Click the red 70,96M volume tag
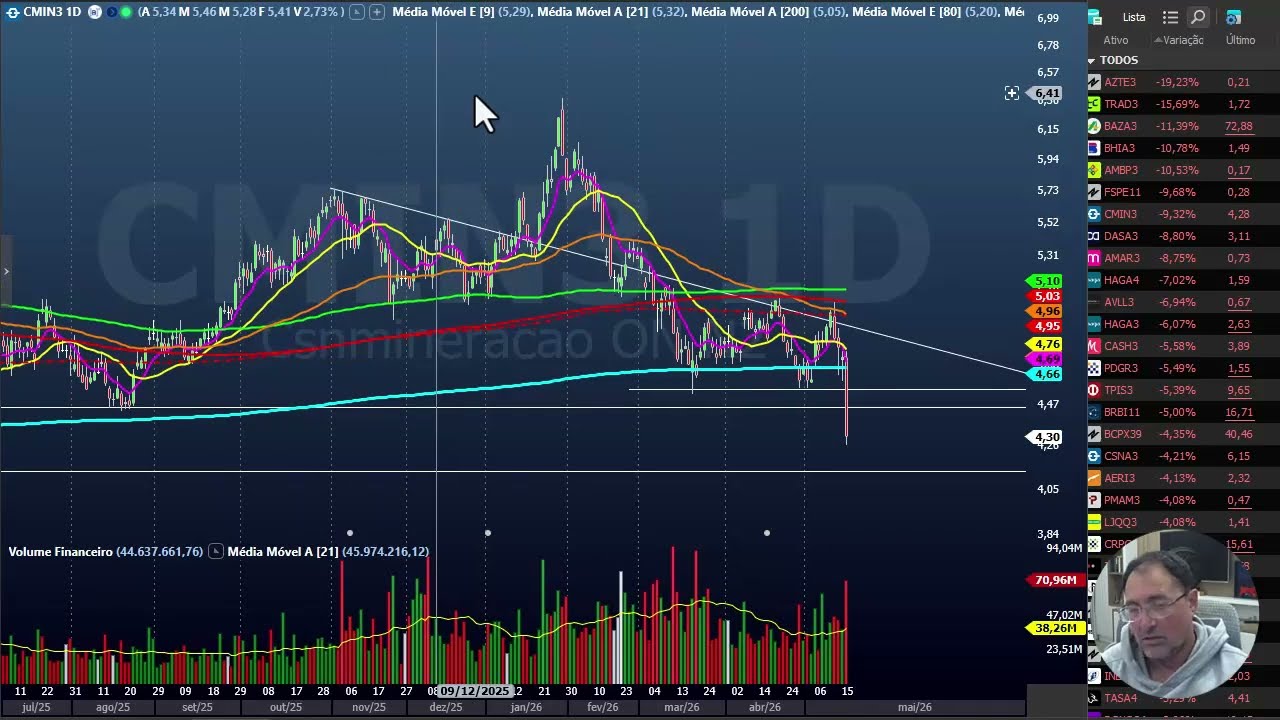 [x=1054, y=580]
